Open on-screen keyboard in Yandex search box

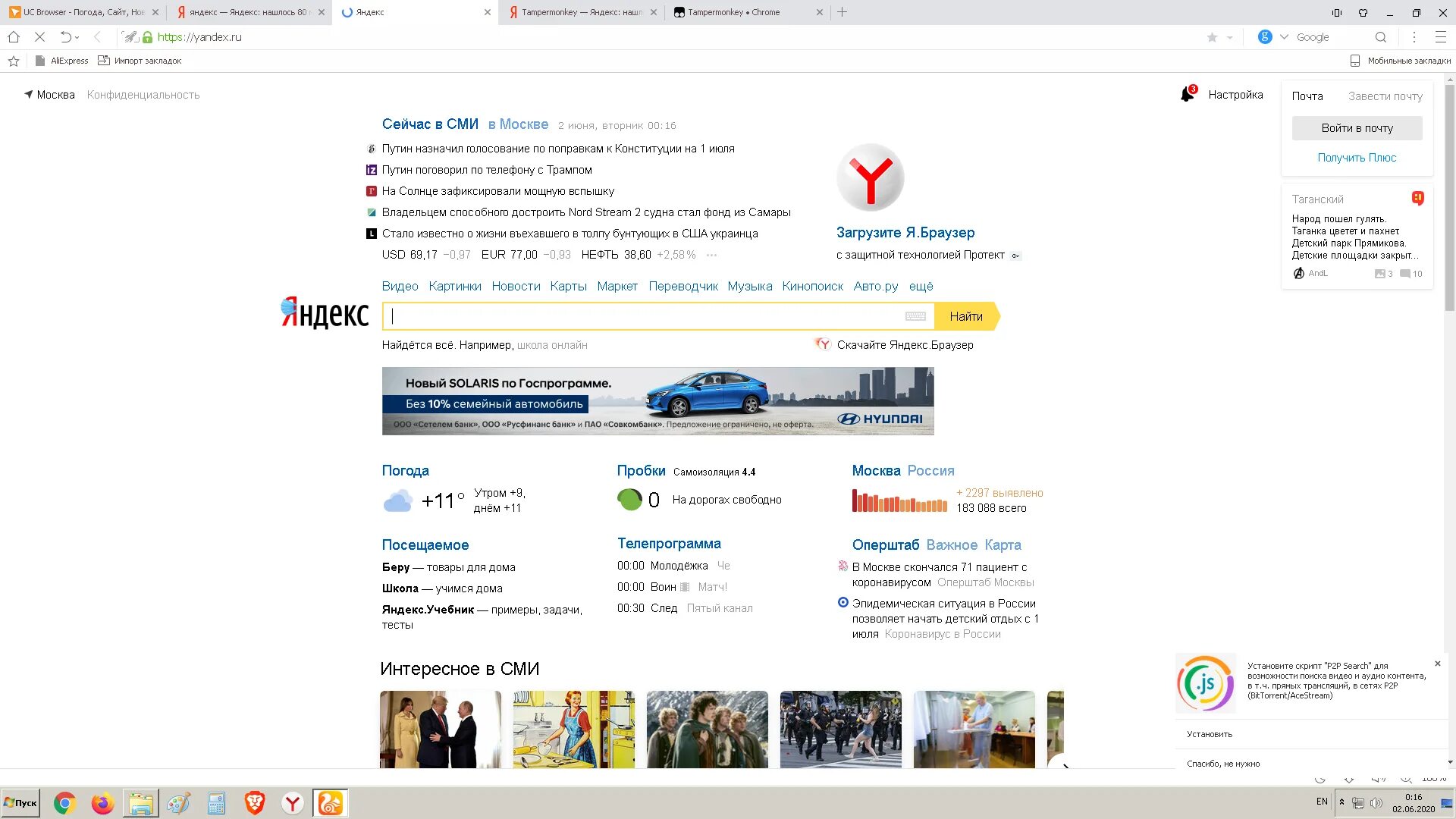pos(915,316)
